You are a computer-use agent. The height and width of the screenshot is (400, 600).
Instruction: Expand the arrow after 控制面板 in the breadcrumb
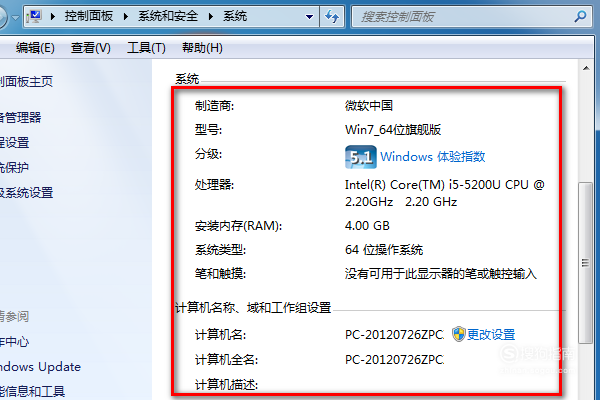pyautogui.click(x=126, y=16)
